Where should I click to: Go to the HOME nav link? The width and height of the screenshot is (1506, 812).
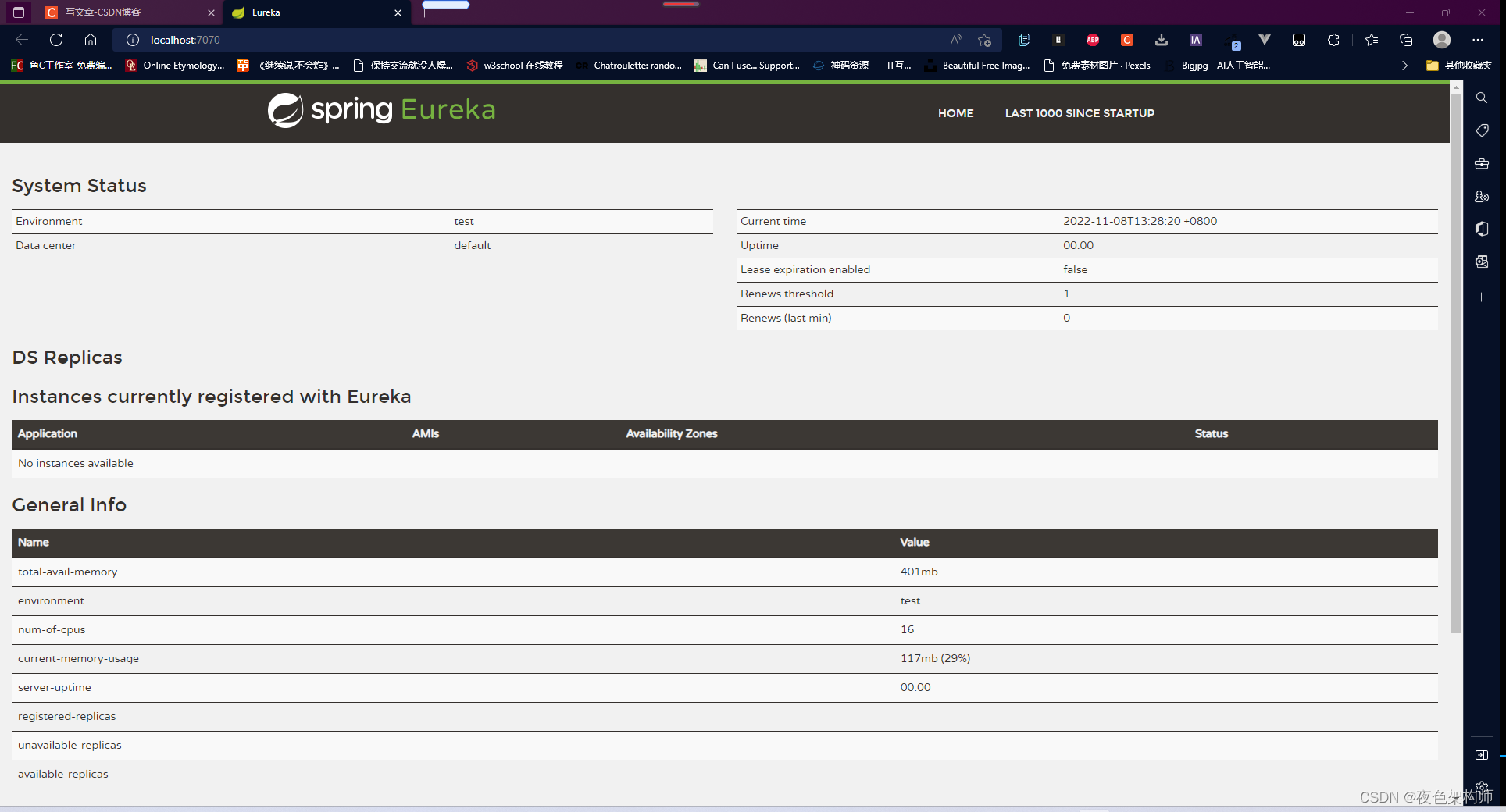click(x=955, y=113)
